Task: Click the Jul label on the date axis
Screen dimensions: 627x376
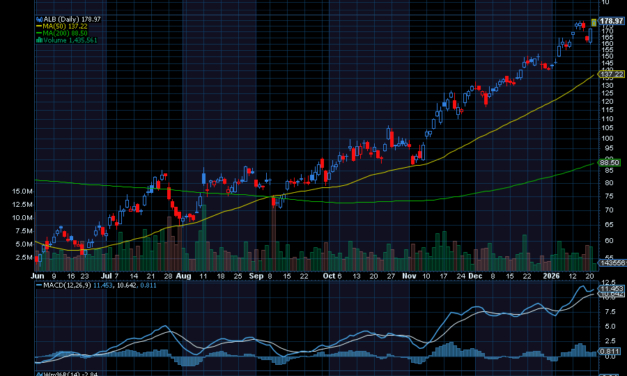Action: (106, 276)
